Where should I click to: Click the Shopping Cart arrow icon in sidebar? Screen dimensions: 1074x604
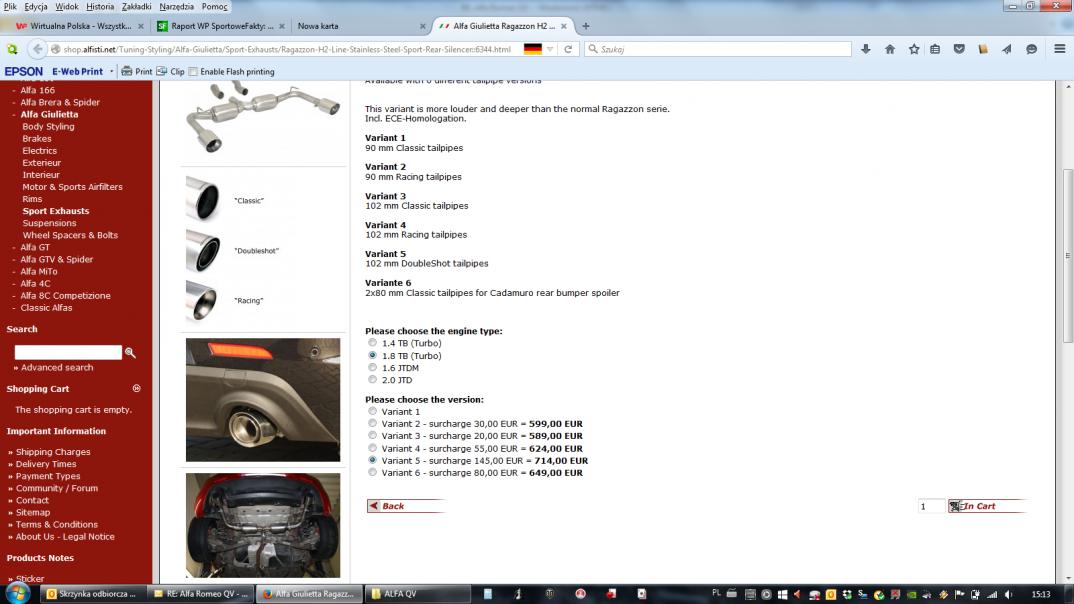136,388
